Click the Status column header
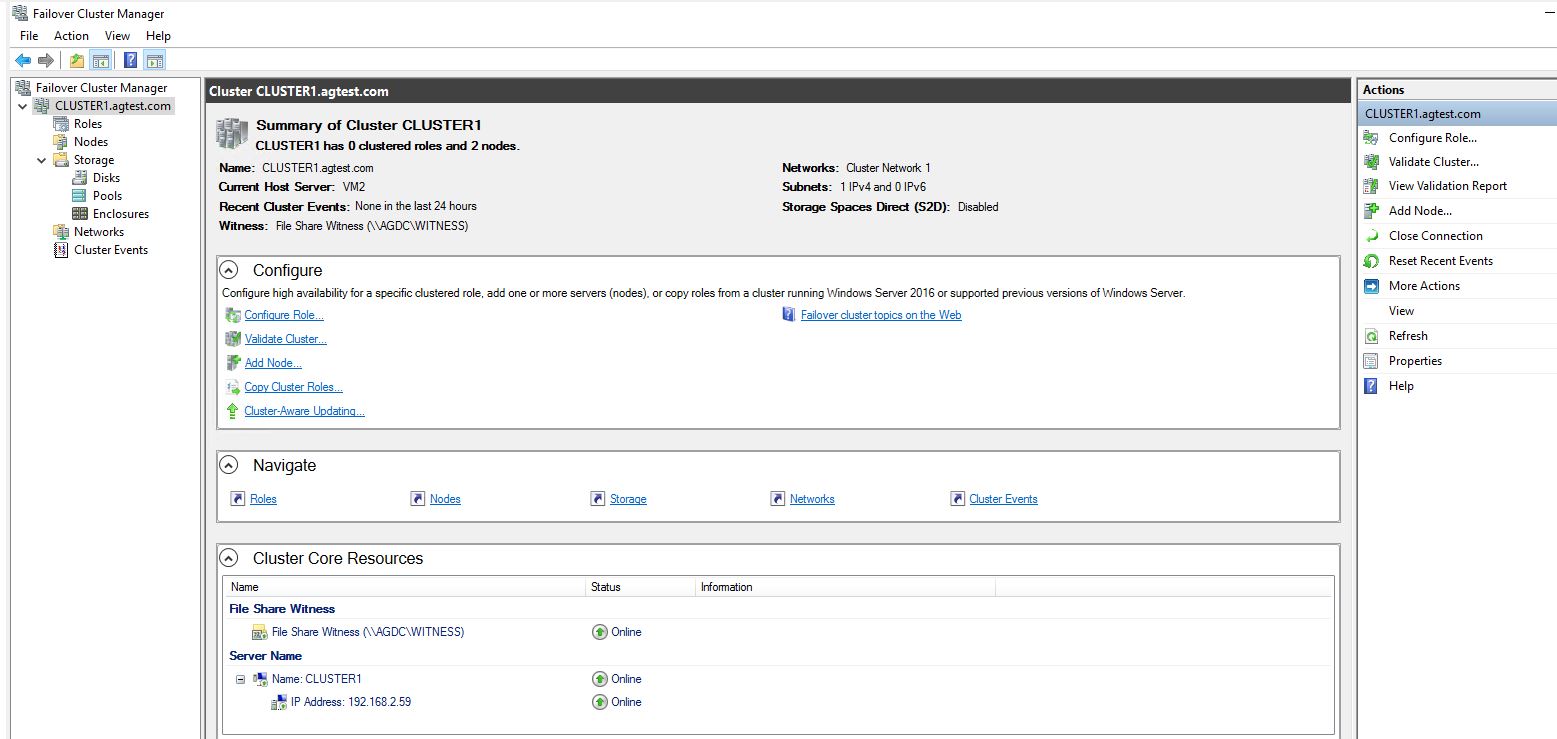The image size is (1557, 739). tap(640, 587)
